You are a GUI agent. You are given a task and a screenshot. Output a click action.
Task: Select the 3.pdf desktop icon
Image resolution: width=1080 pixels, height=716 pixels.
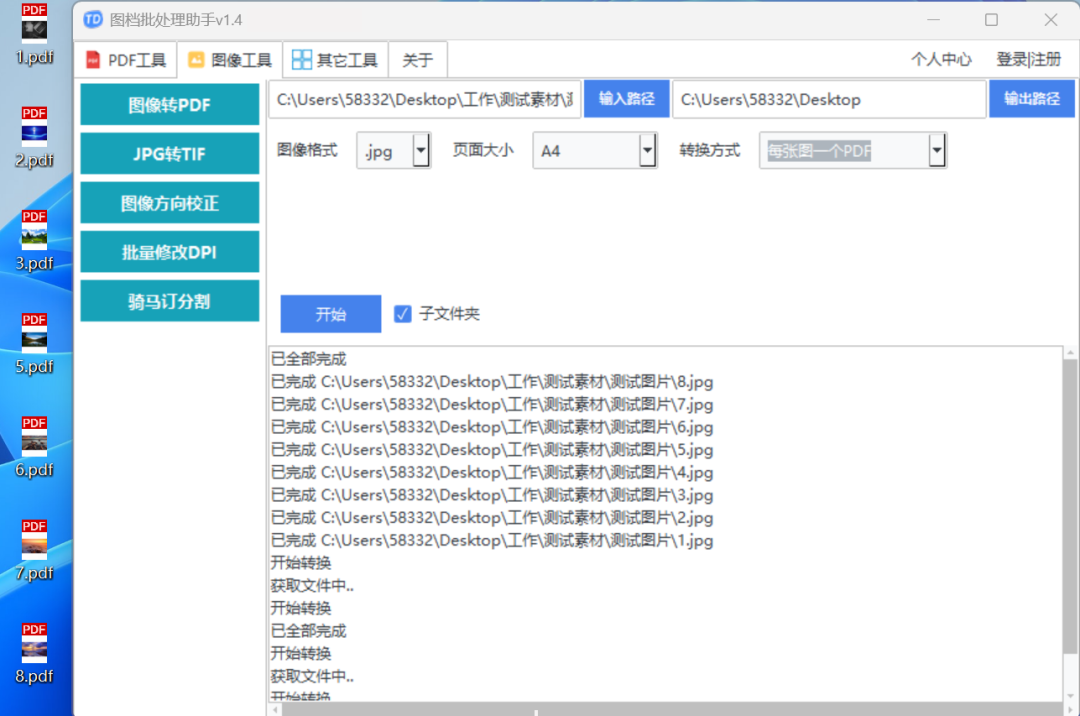pyautogui.click(x=34, y=241)
